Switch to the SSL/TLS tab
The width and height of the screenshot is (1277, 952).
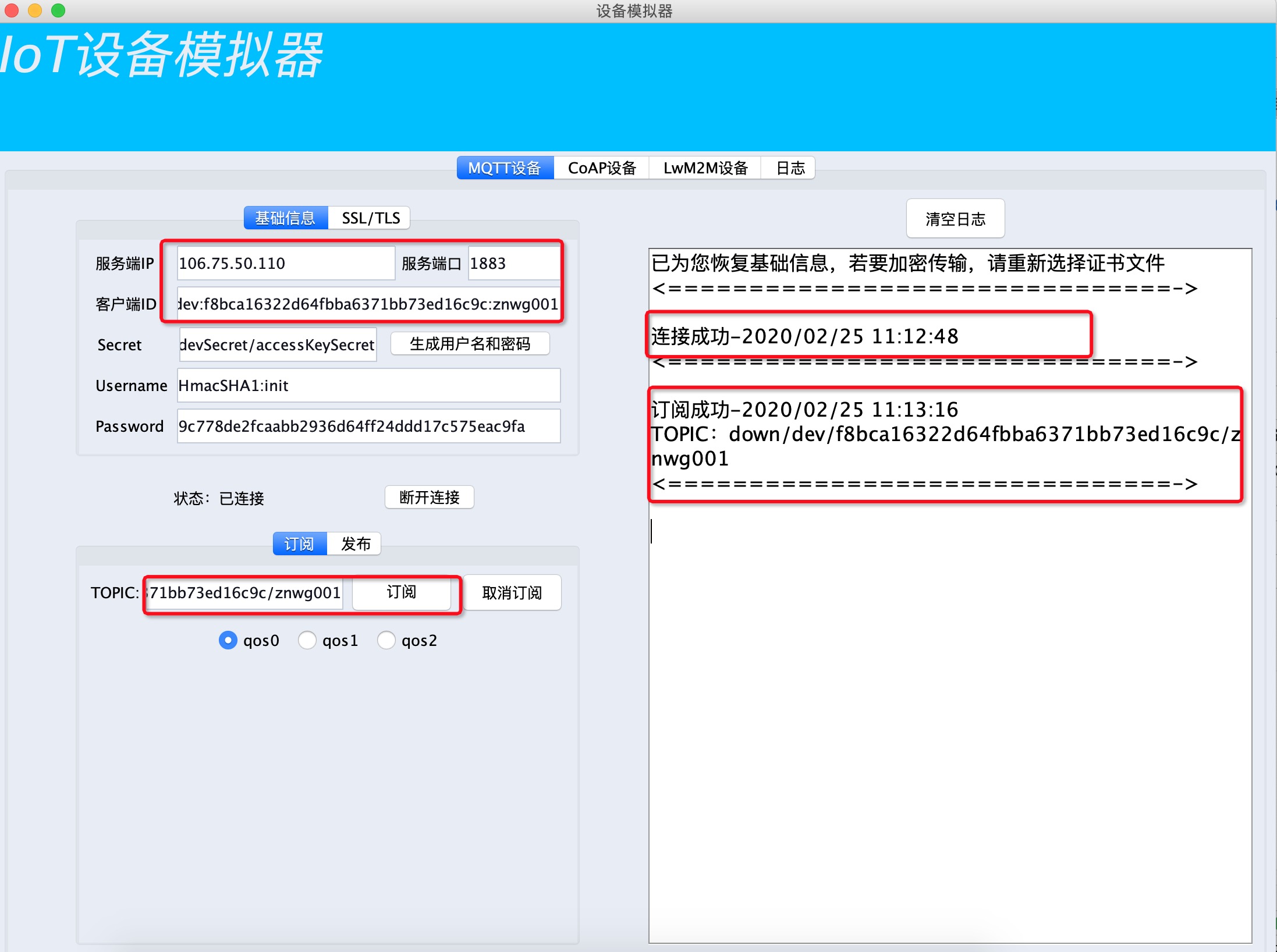(370, 218)
